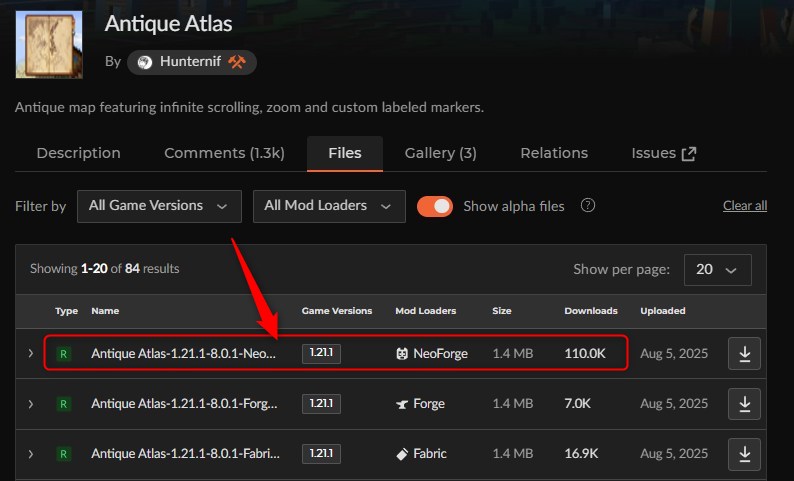The image size is (794, 481).
Task: Toggle the Show alpha files switch
Action: click(x=434, y=206)
